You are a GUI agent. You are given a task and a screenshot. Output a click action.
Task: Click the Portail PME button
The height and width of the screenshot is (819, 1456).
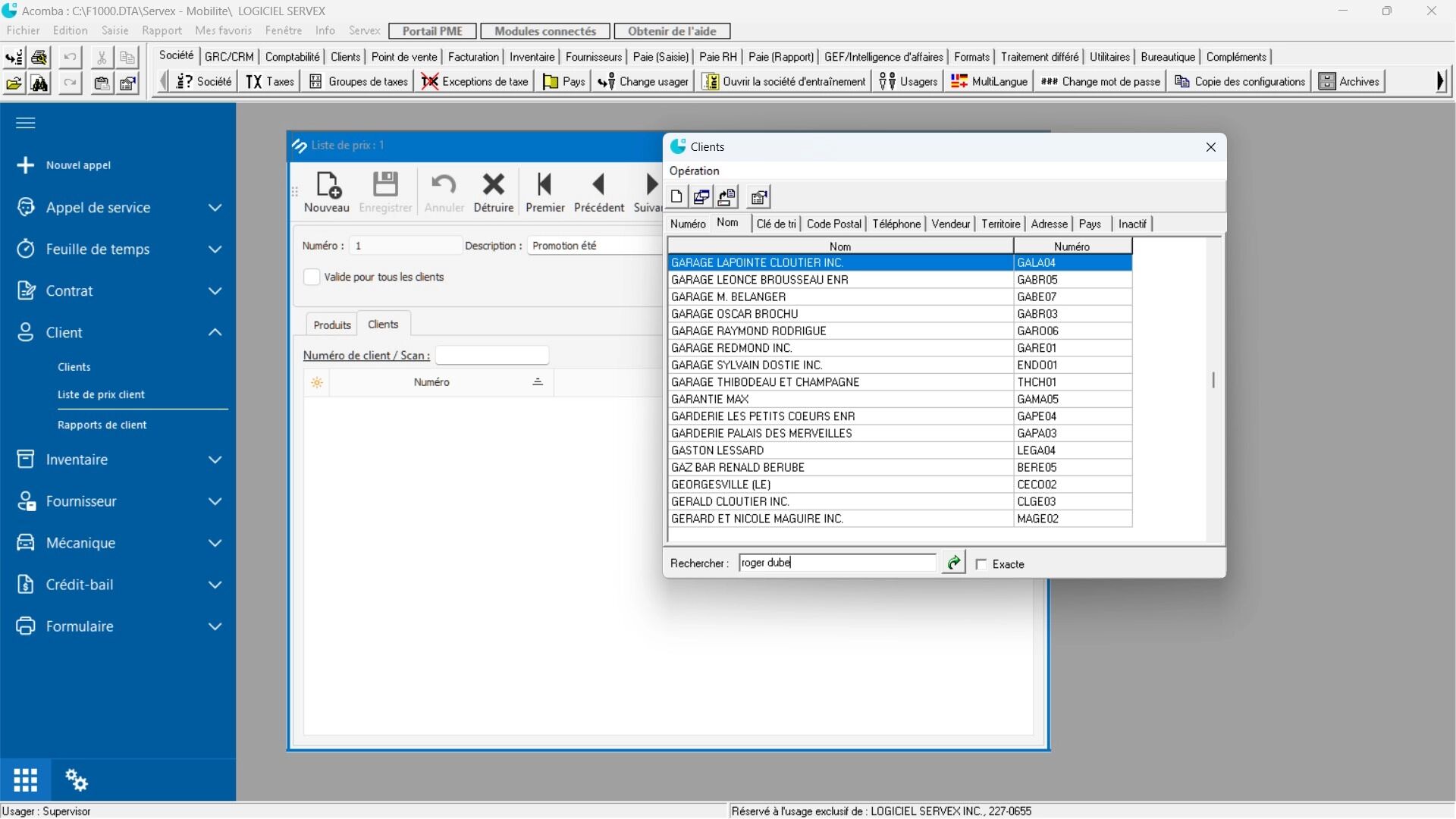pos(432,31)
